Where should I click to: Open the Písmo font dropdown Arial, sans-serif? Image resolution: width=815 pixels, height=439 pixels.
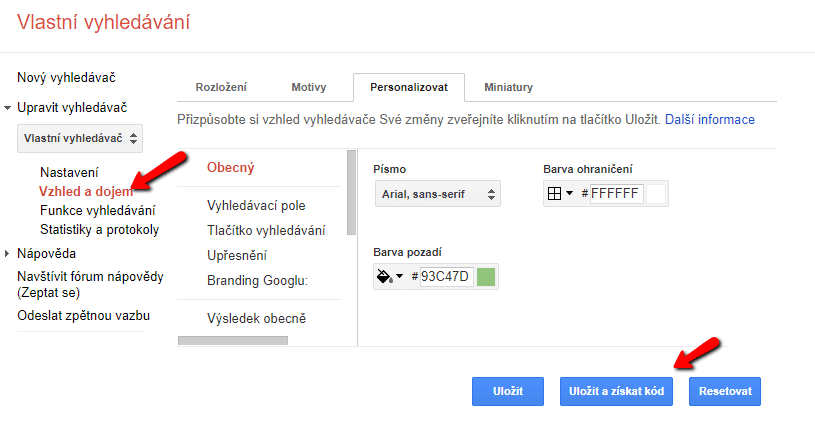click(x=438, y=194)
